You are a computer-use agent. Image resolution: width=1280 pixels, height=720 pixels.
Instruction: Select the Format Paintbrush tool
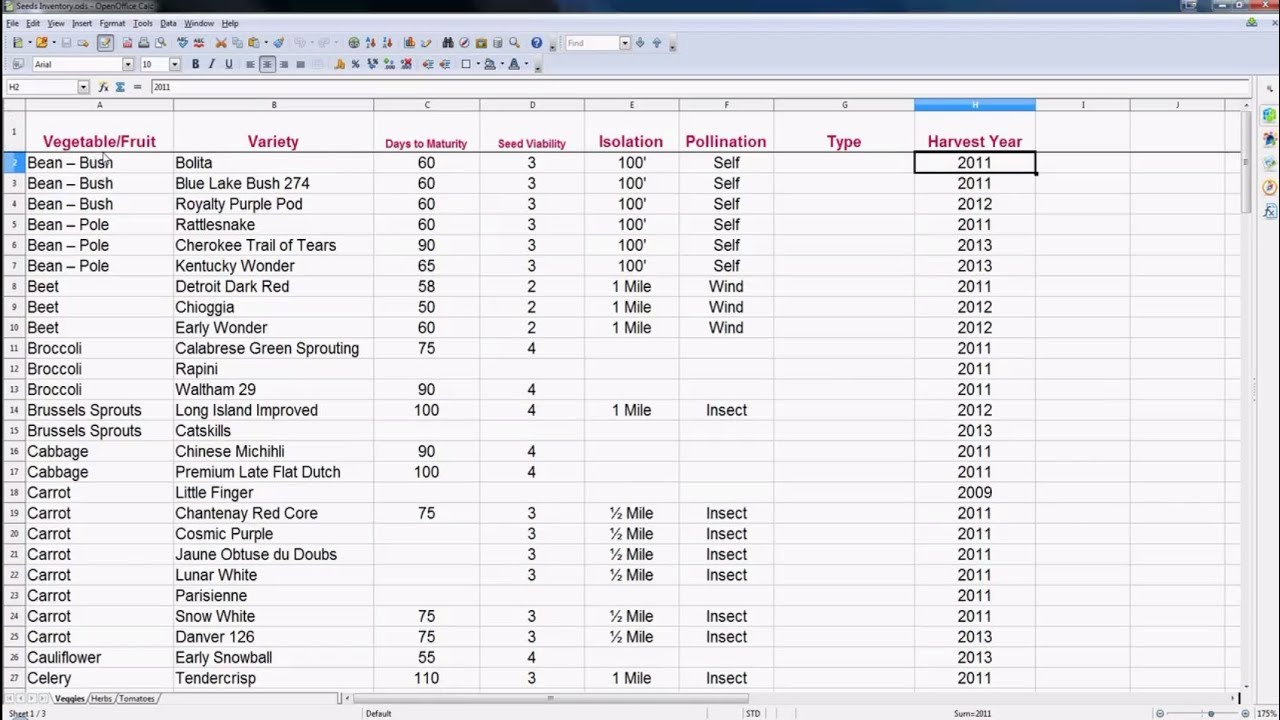279,43
